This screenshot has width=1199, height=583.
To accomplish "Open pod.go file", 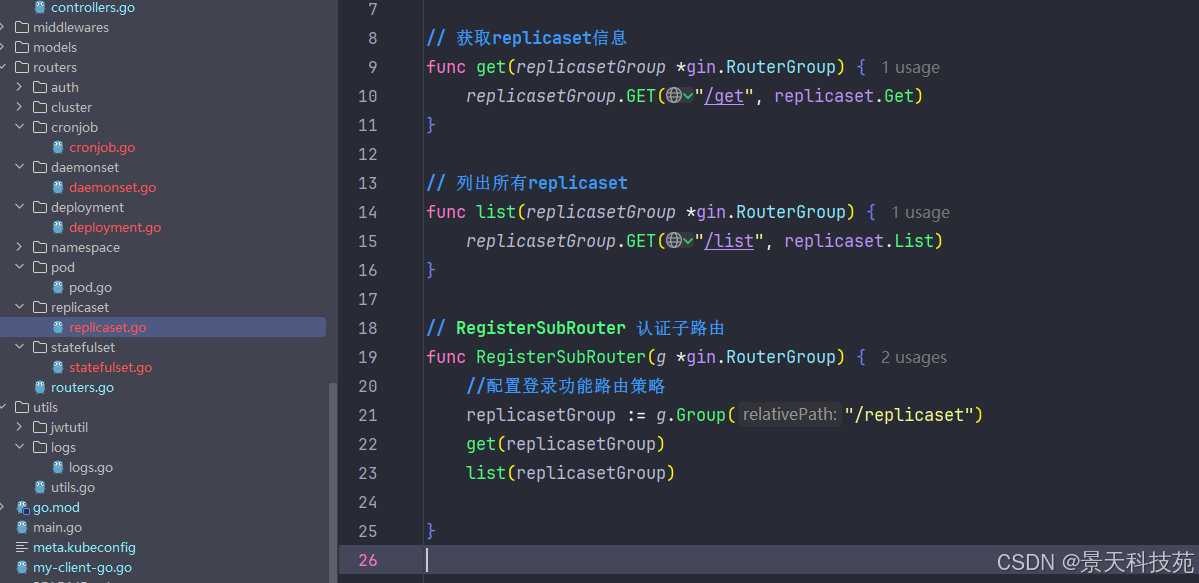I will click(90, 288).
